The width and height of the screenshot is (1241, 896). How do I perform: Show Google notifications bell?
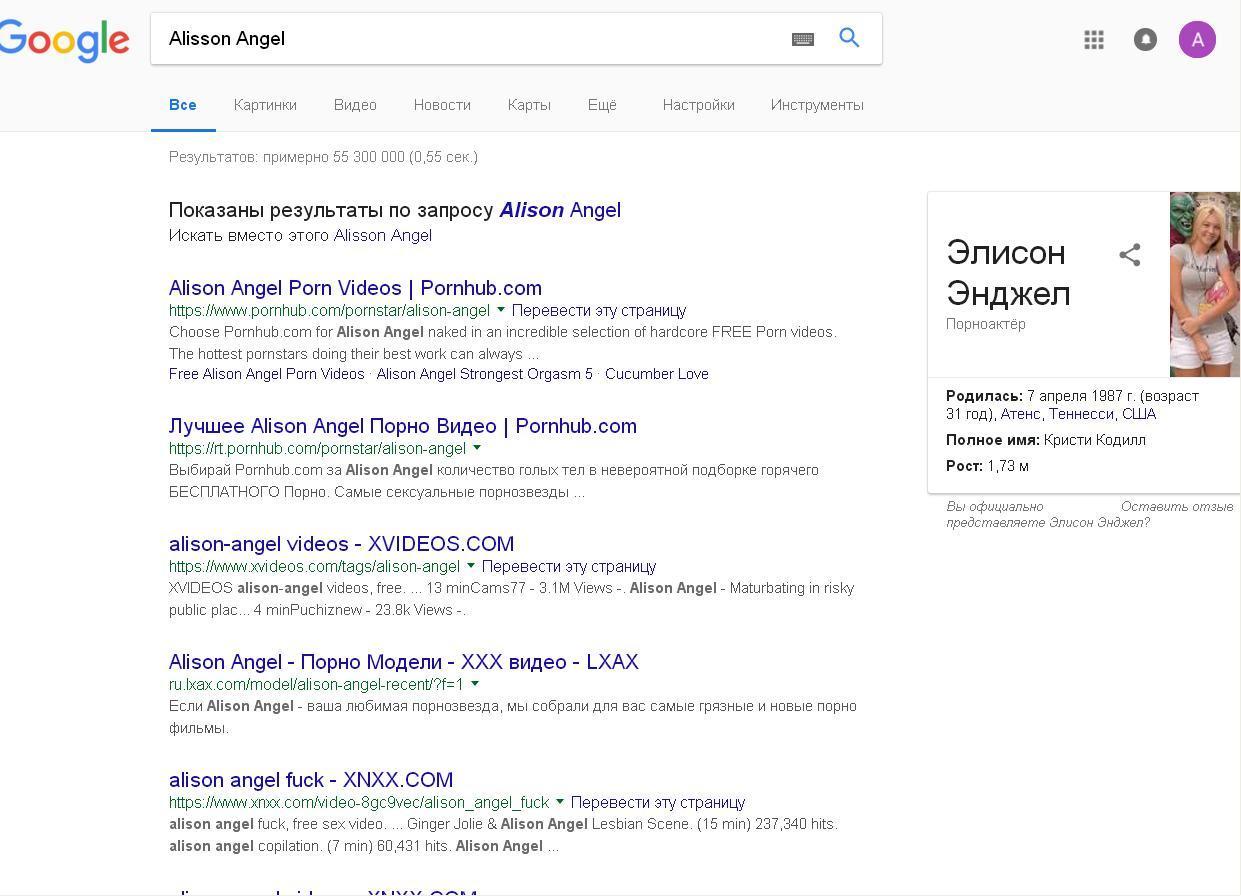[1145, 40]
